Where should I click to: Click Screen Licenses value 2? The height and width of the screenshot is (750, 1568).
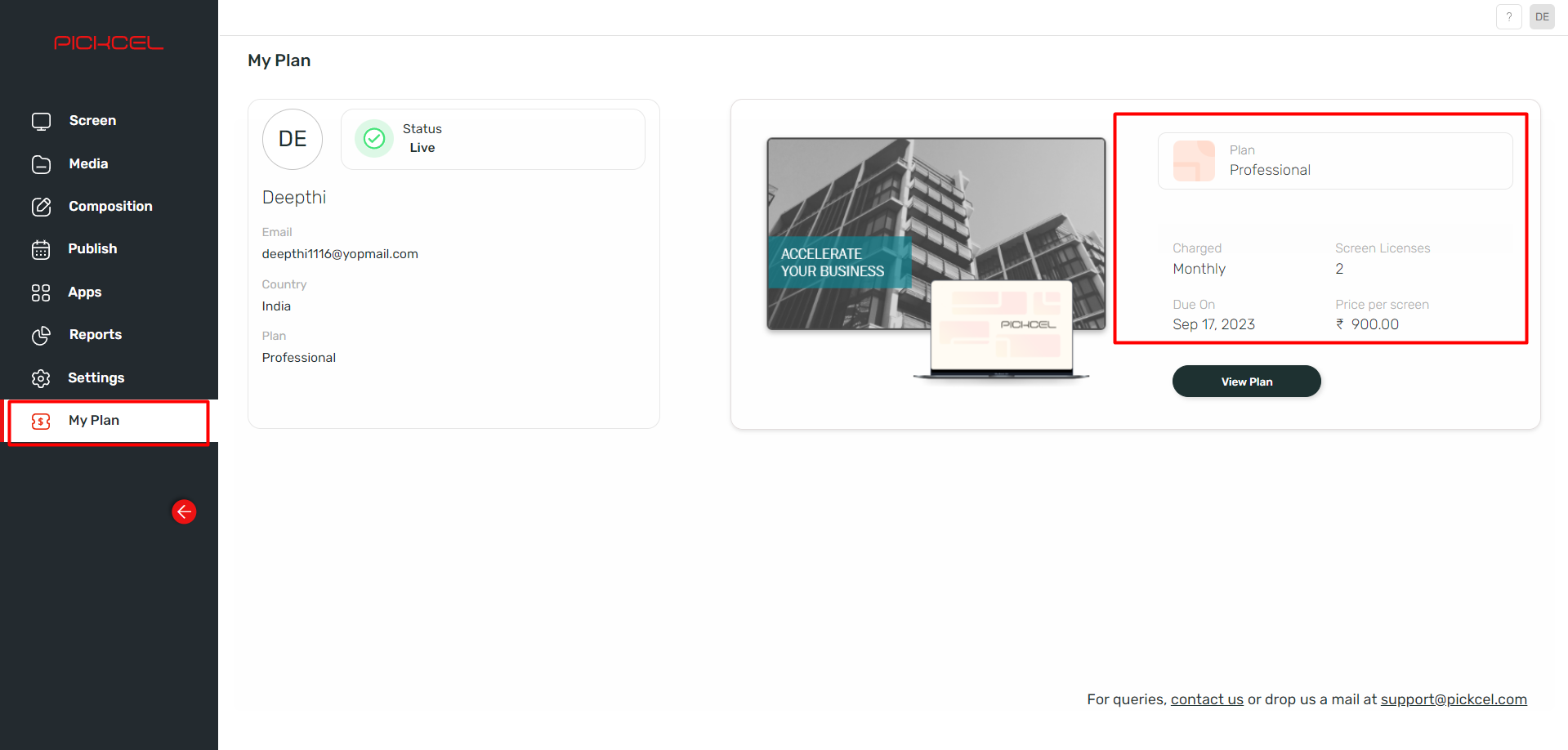[x=1339, y=269]
